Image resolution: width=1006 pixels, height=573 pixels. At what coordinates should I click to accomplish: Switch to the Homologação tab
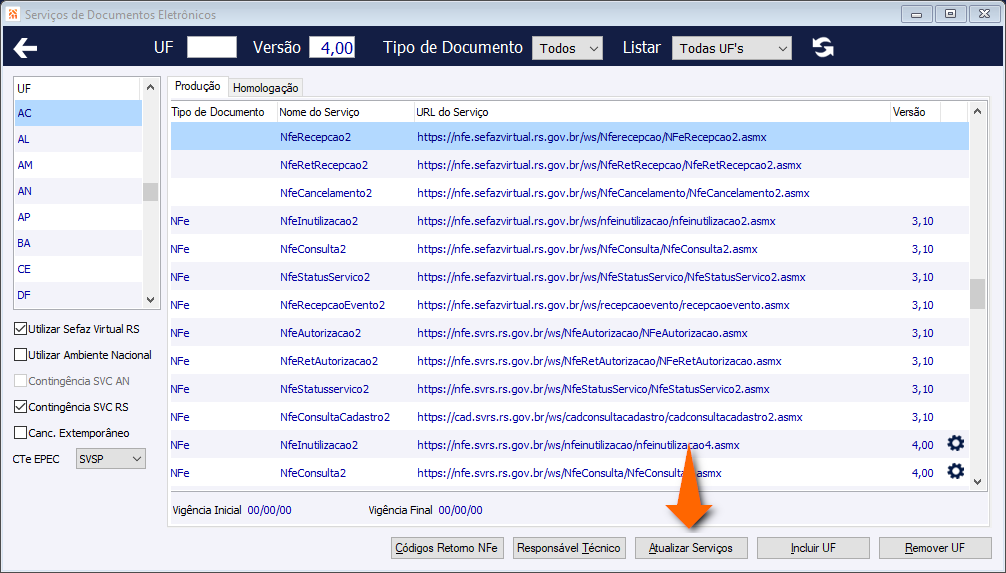[x=266, y=88]
